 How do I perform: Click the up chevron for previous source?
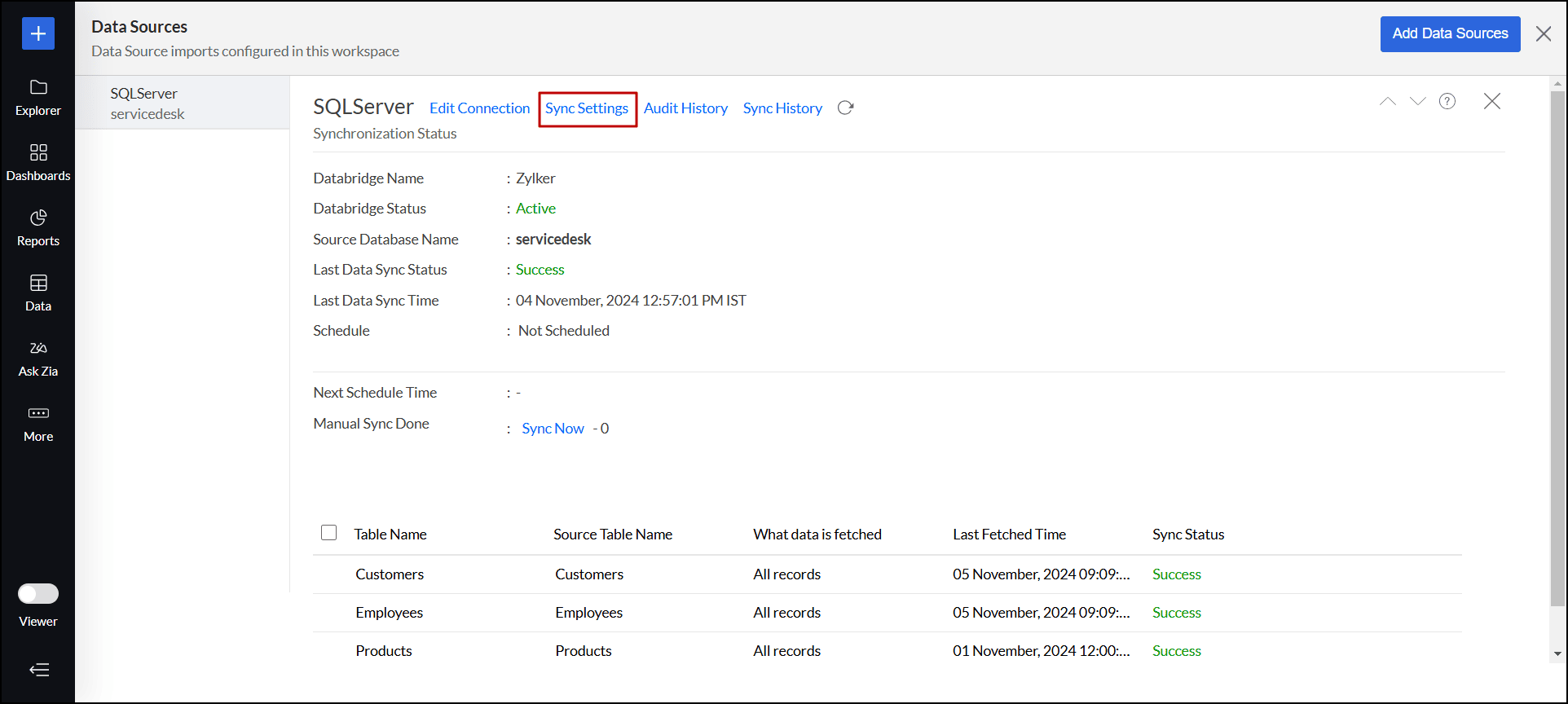1387,101
